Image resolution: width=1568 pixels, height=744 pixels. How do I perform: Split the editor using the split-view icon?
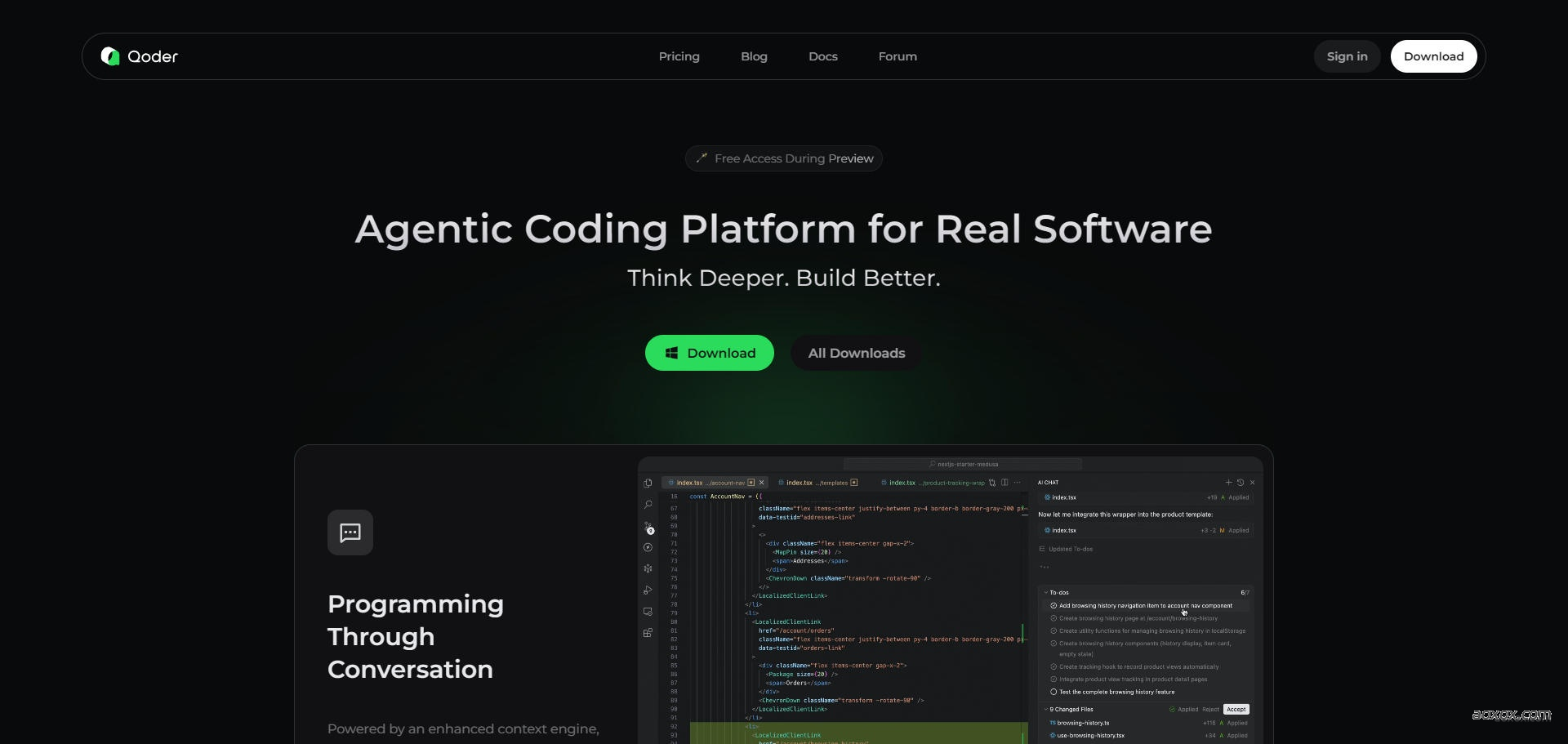tap(1004, 483)
